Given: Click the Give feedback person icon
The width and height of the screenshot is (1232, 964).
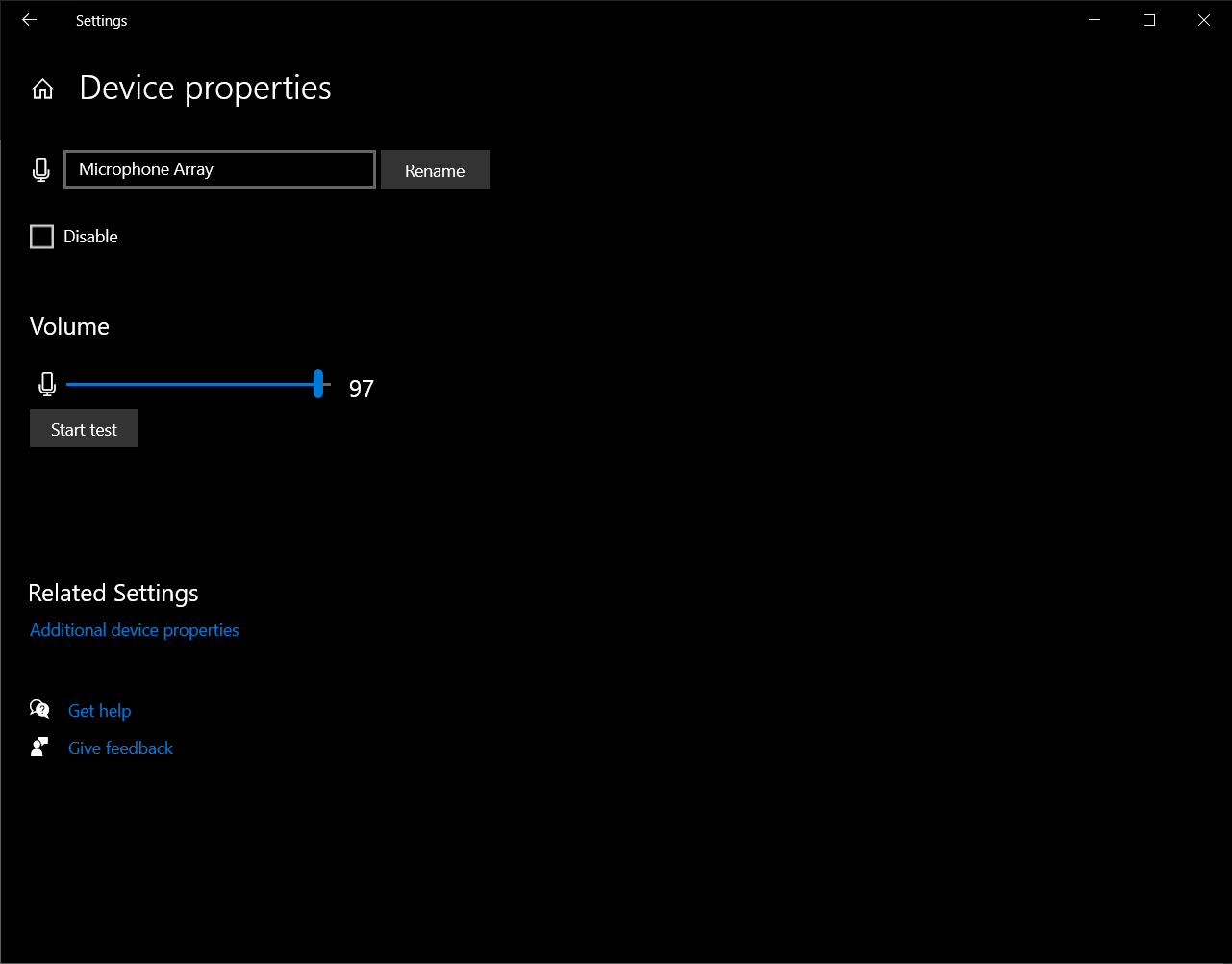Looking at the screenshot, I should coord(39,748).
